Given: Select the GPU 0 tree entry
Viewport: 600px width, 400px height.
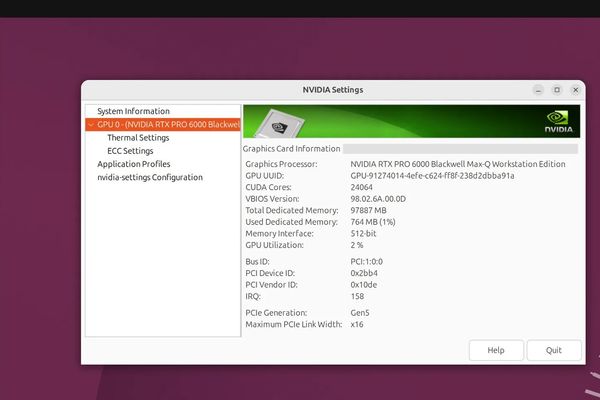Looking at the screenshot, I should coord(163,124).
